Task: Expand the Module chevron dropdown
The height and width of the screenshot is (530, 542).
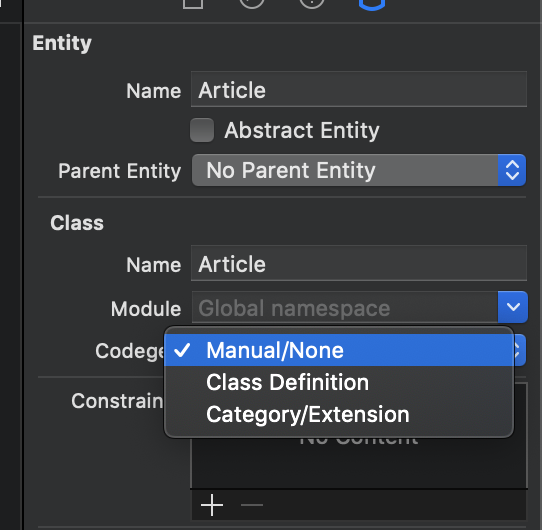Action: click(513, 307)
